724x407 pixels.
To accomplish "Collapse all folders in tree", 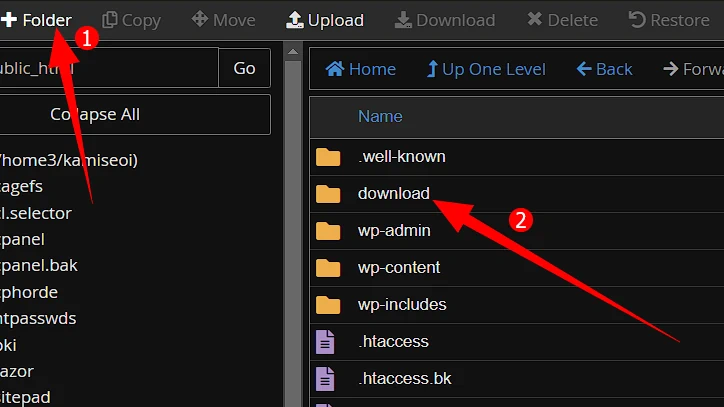I will coord(95,114).
